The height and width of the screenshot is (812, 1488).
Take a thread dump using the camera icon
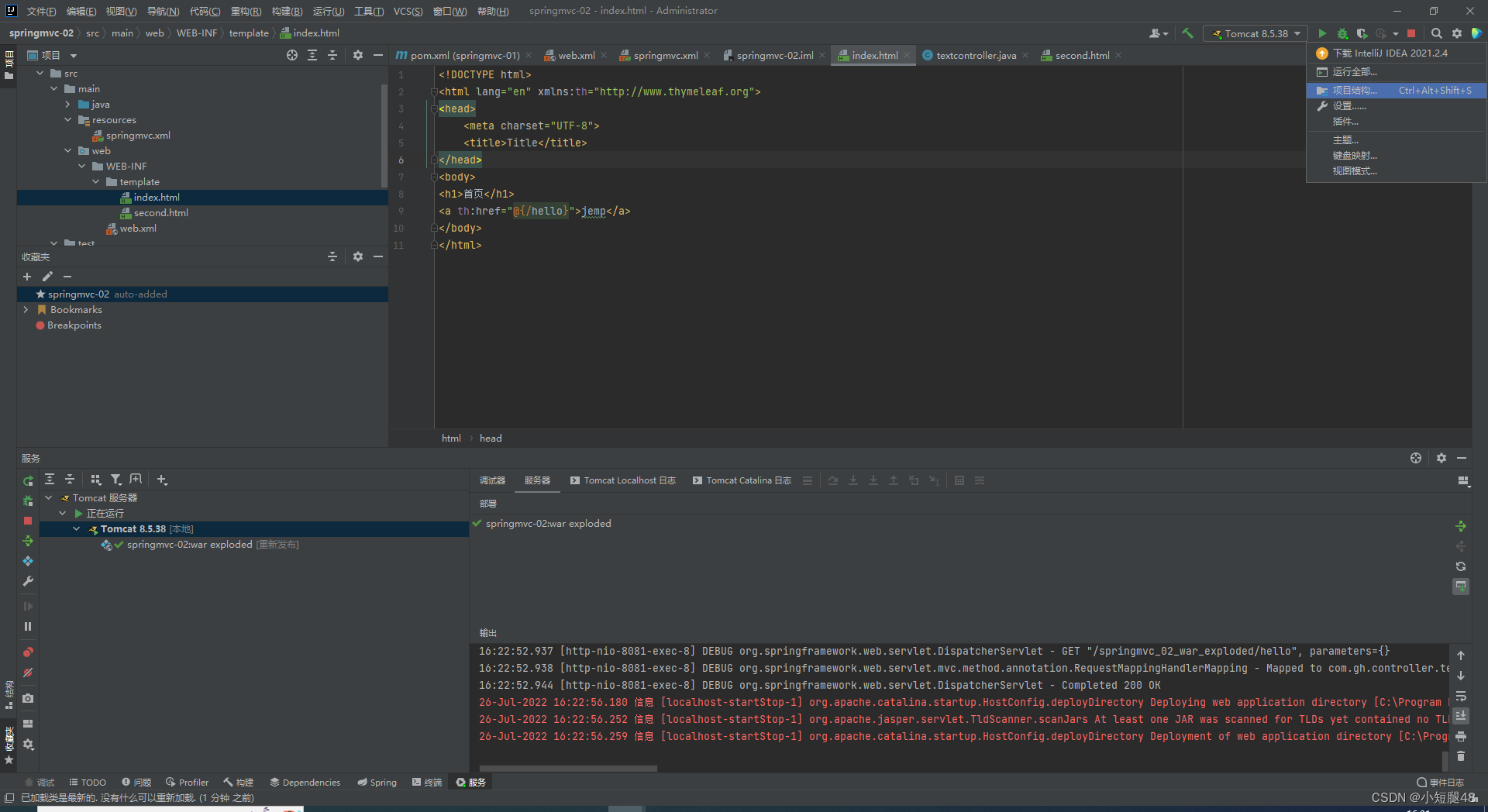click(x=28, y=698)
